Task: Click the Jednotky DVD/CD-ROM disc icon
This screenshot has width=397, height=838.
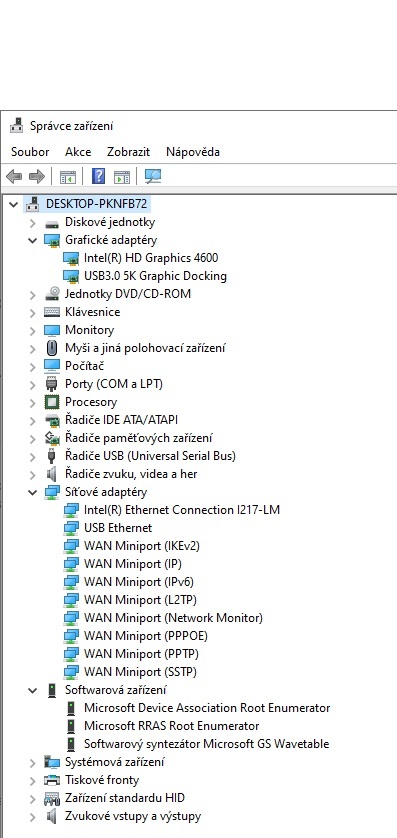Action: 52,294
